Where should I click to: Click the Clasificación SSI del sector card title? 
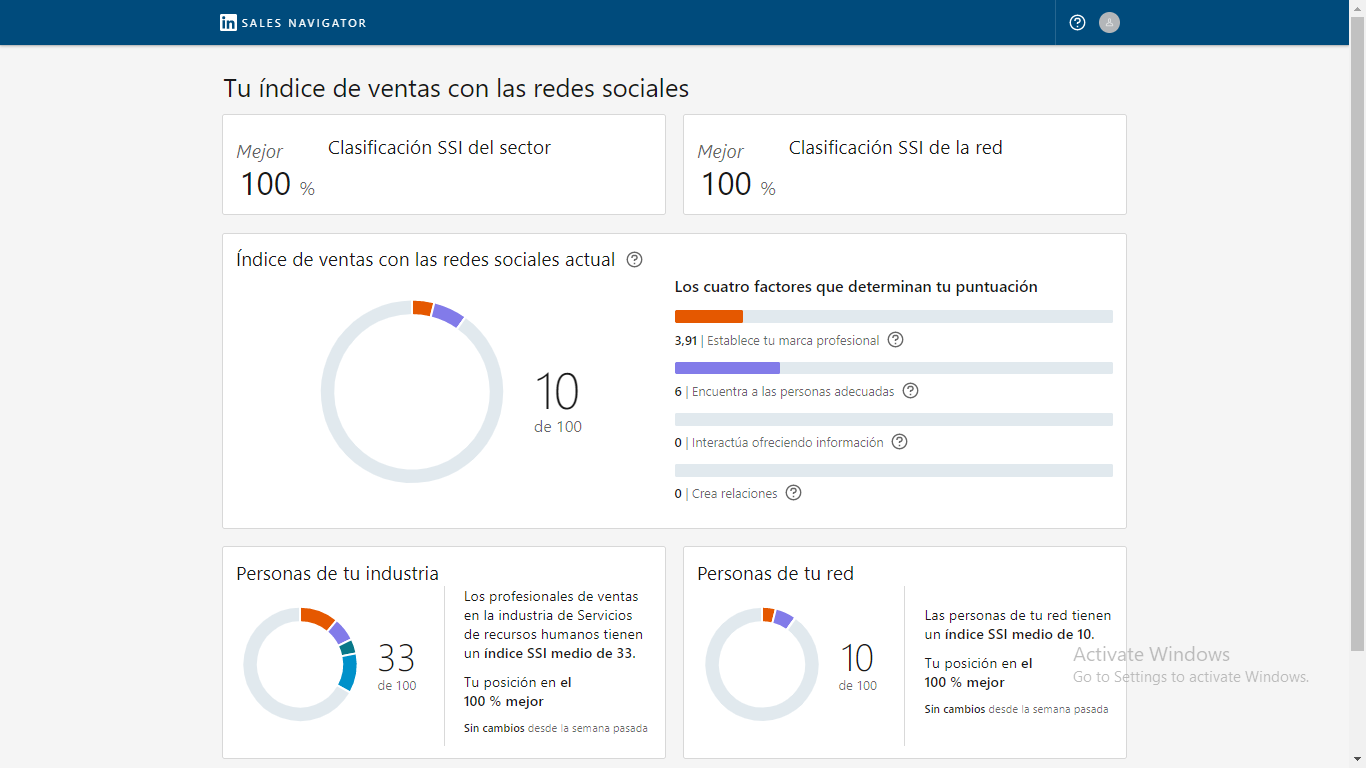coord(439,148)
